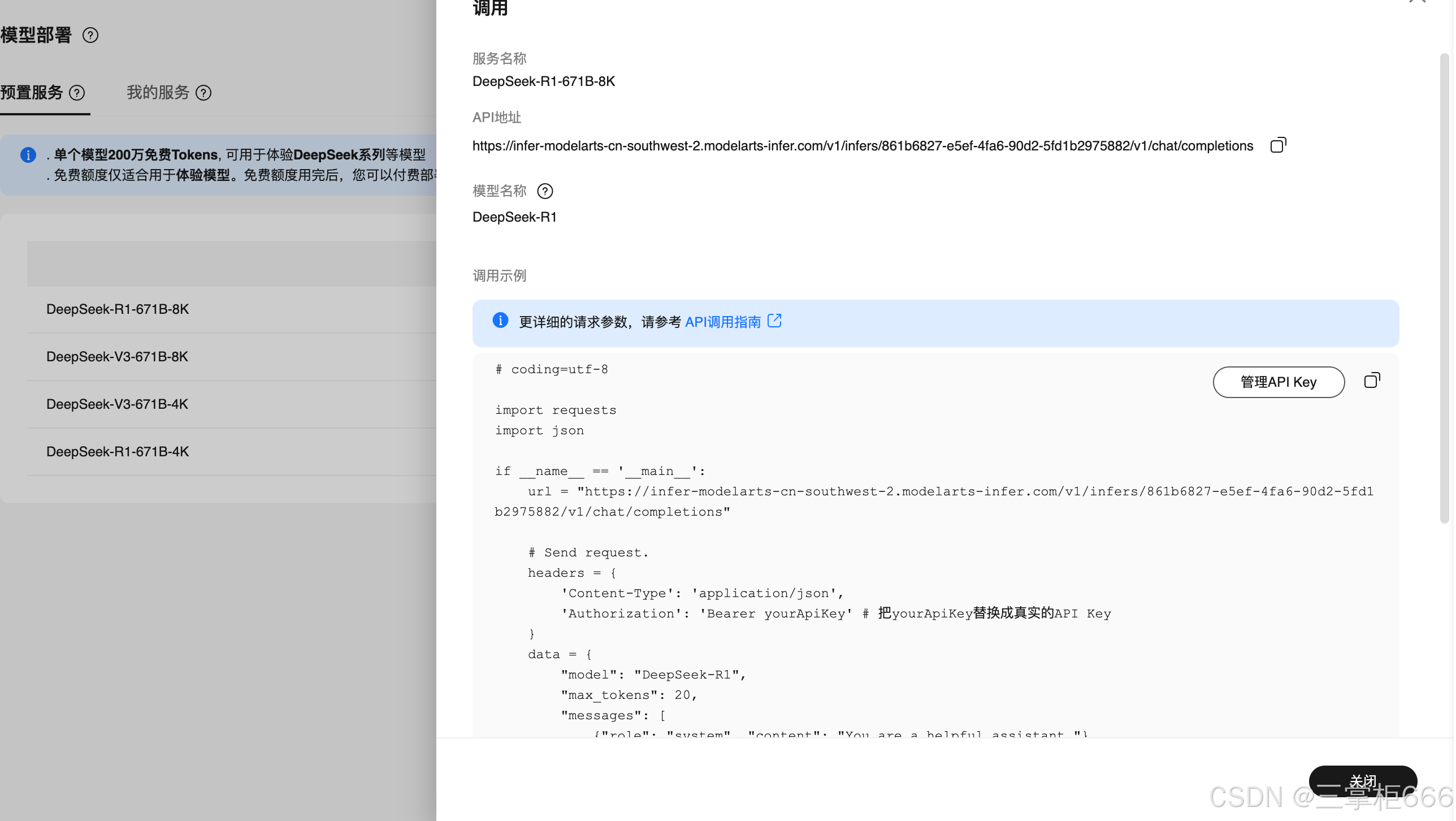Select DeepSeek-V3-671B-8K service row
1456x821 pixels.
[x=117, y=357]
